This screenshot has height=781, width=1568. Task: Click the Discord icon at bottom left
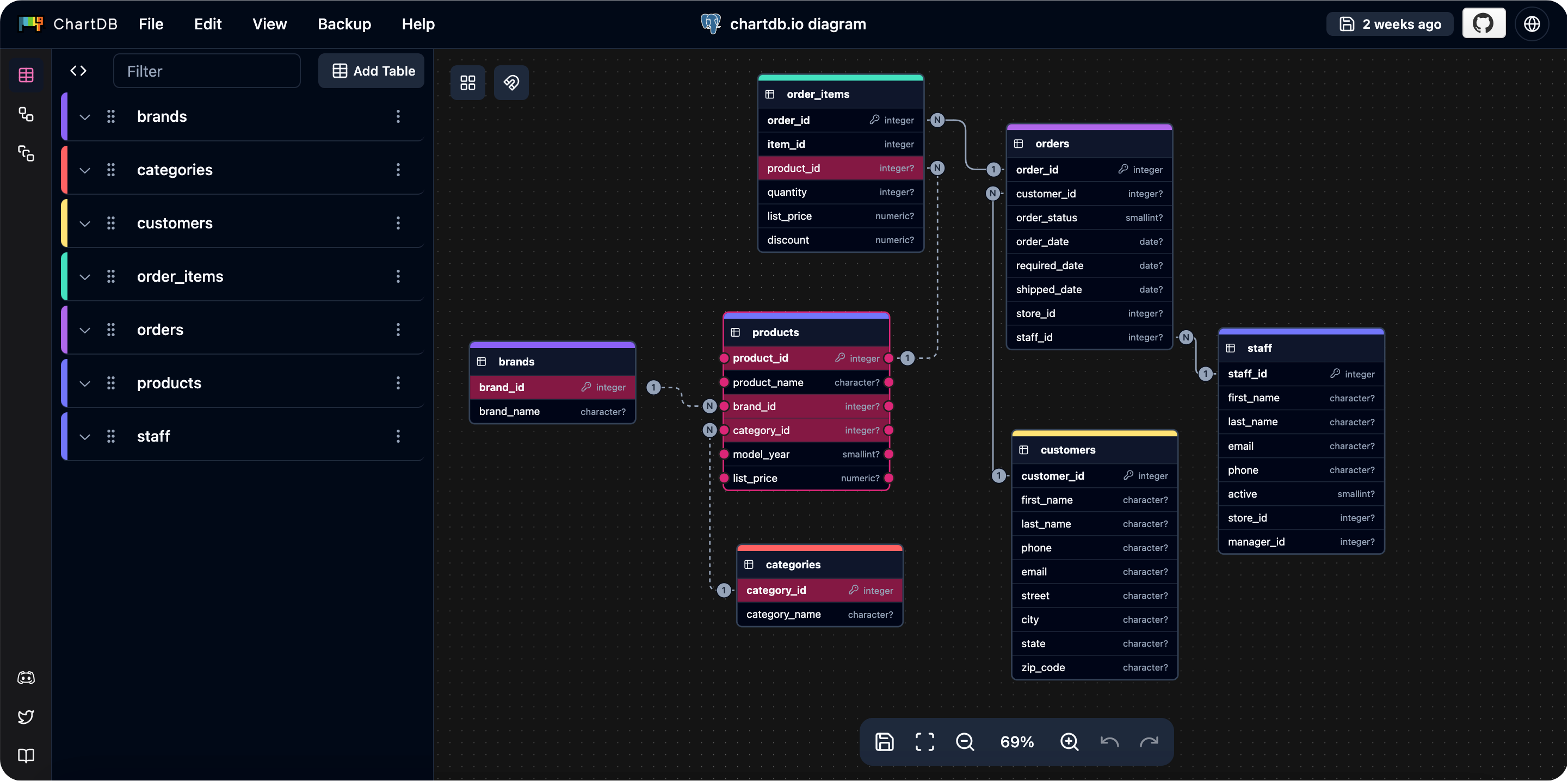[26, 677]
